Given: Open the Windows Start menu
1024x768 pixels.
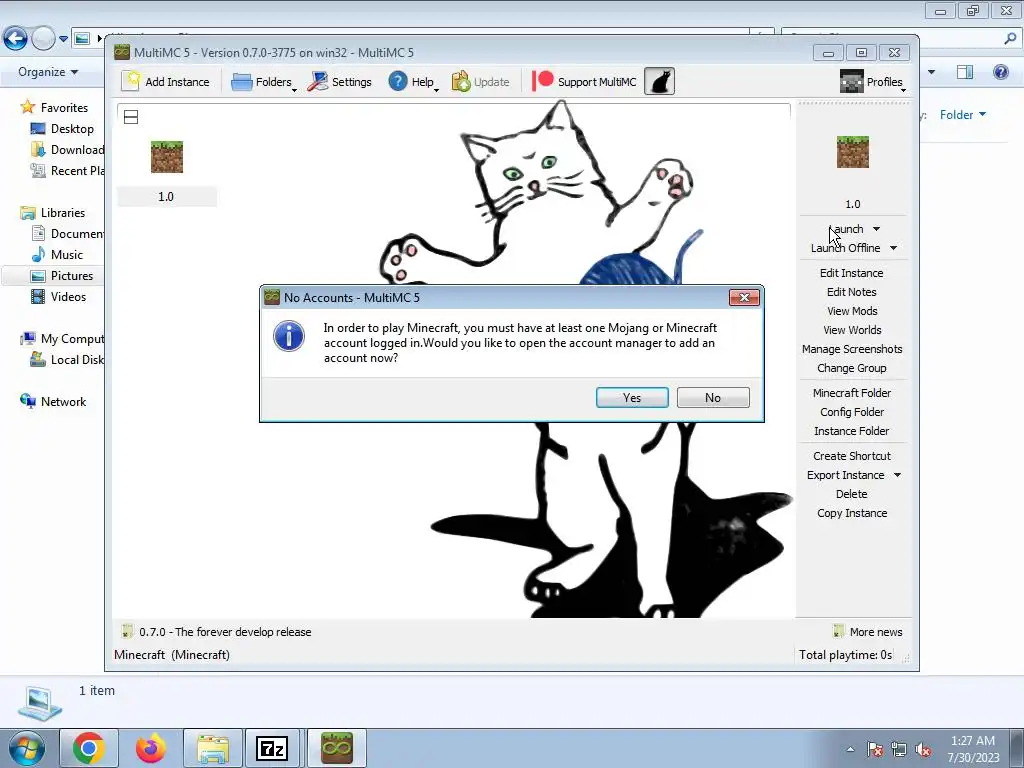Looking at the screenshot, I should point(26,748).
